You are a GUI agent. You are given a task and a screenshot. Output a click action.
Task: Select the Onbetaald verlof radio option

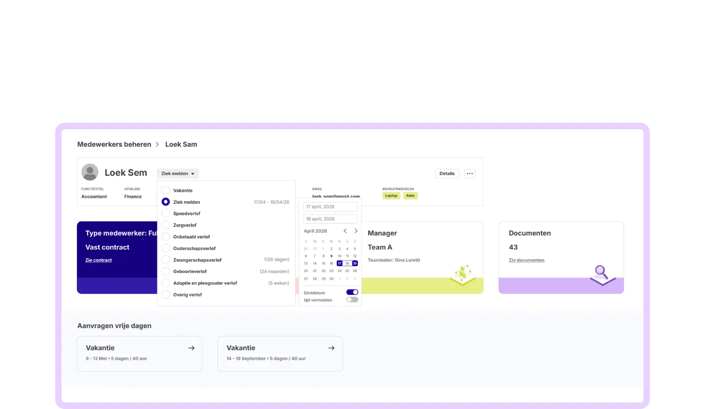click(x=165, y=236)
